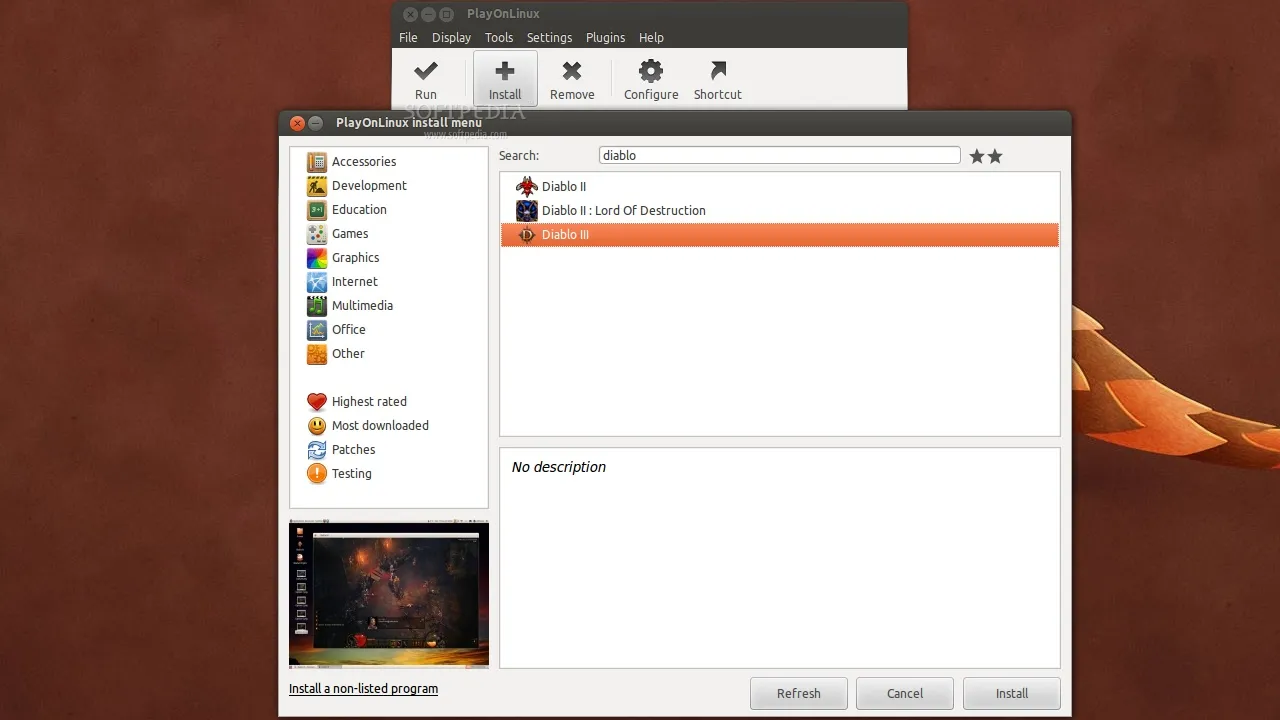The width and height of the screenshot is (1280, 720).
Task: Click the Search text field
Action: pos(779,156)
